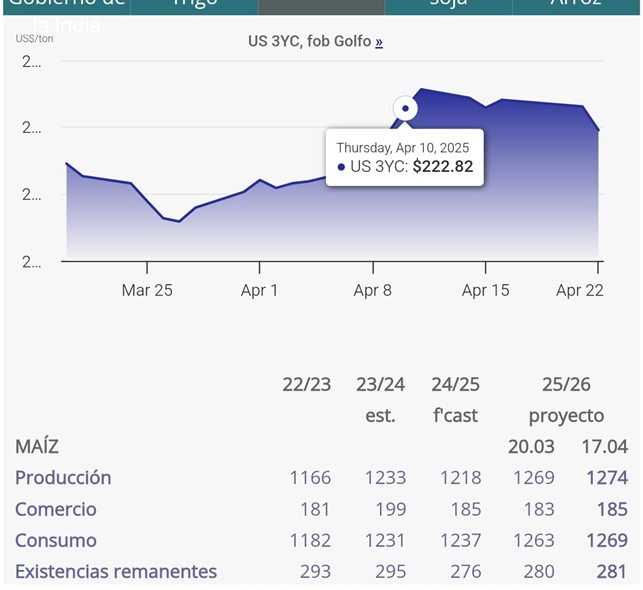Image resolution: width=643 pixels, height=590 pixels.
Task: Click the Apr 1 axis label on chart
Action: [260, 290]
